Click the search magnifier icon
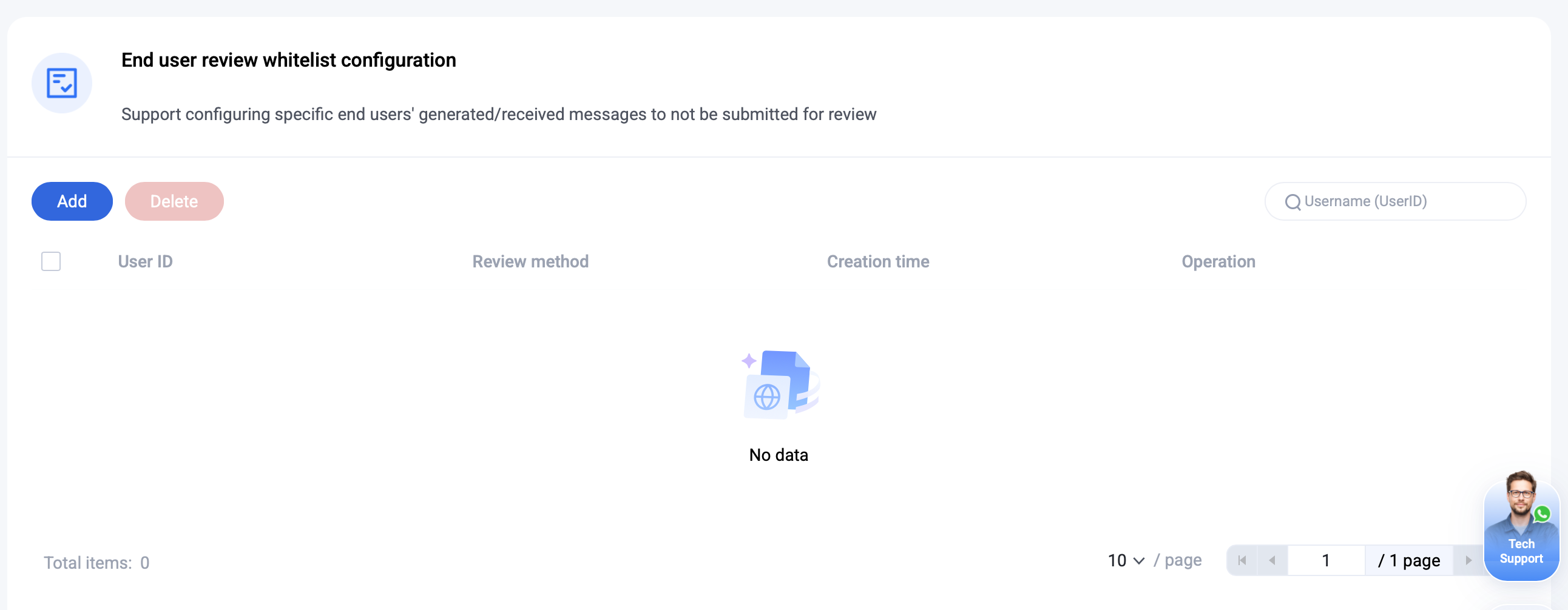Image resolution: width=1568 pixels, height=610 pixels. pos(1293,202)
